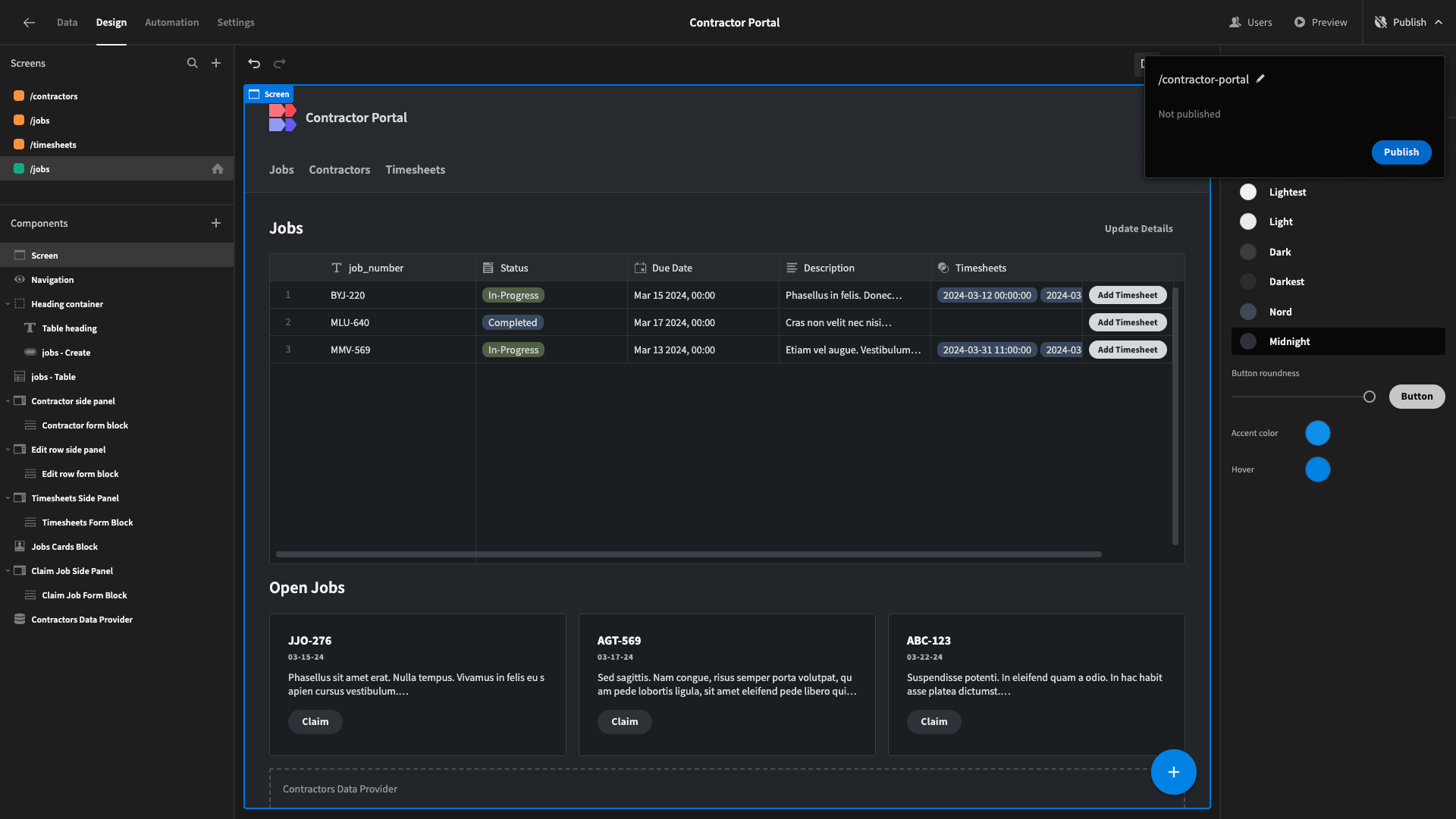Claim the ABC-123 job
1456x819 pixels.
pos(934,722)
